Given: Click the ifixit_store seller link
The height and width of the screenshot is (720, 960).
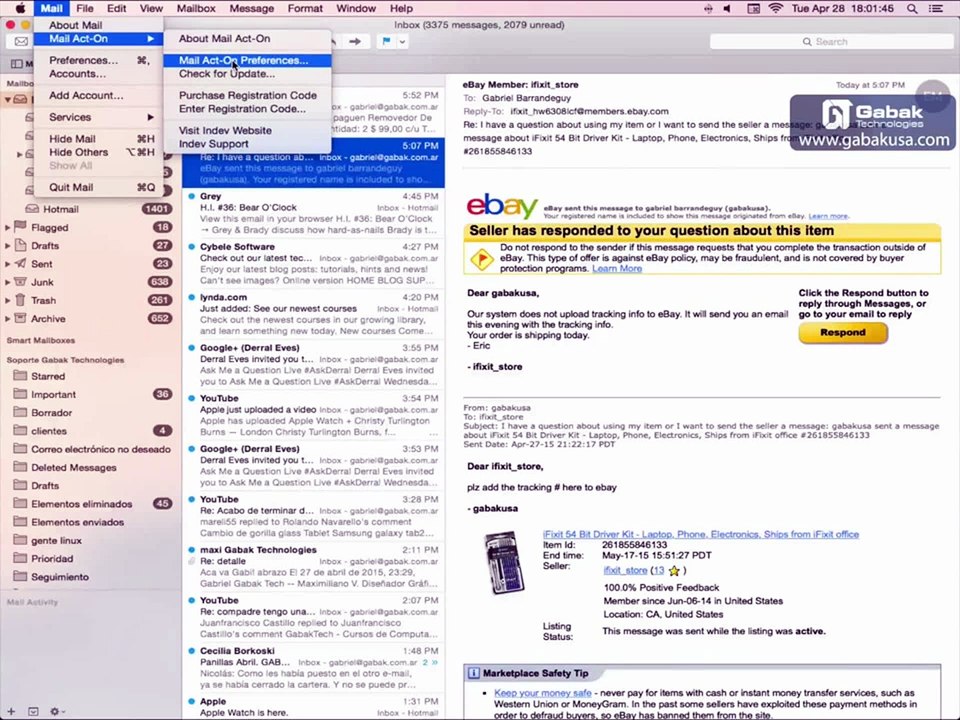Looking at the screenshot, I should (x=625, y=570).
